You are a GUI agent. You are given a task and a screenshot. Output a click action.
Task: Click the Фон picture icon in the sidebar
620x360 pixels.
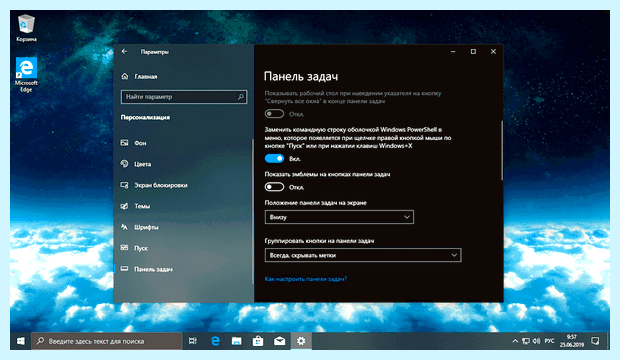tap(125, 142)
